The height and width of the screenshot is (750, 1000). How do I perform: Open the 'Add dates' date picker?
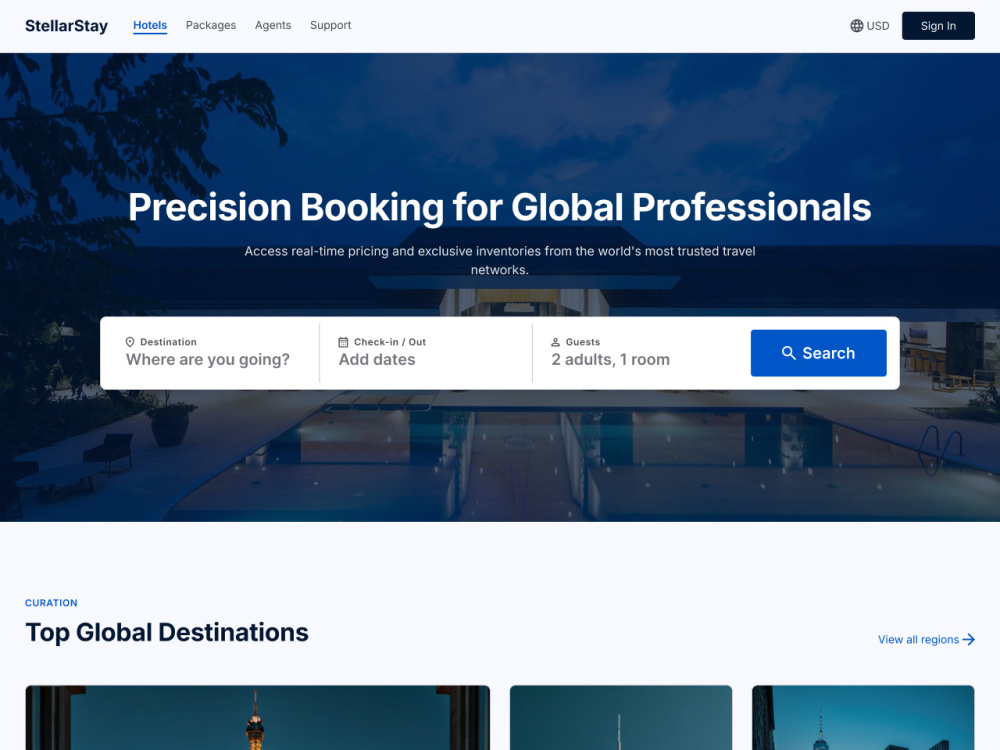(377, 360)
